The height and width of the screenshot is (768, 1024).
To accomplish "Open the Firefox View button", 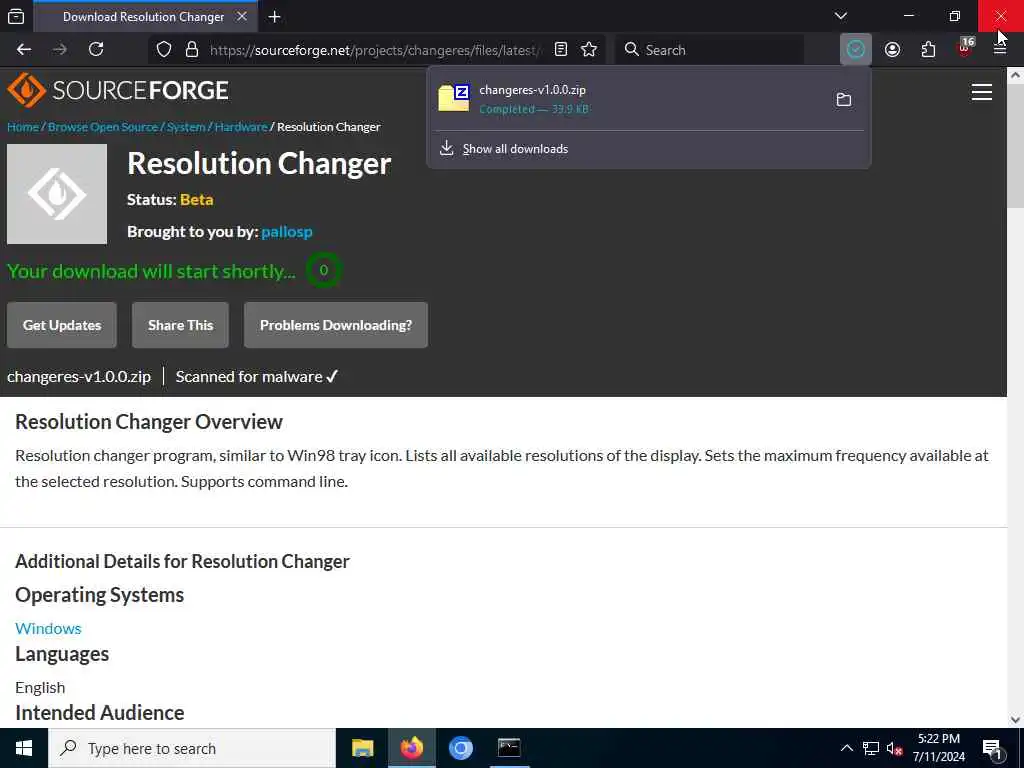I will [x=16, y=16].
